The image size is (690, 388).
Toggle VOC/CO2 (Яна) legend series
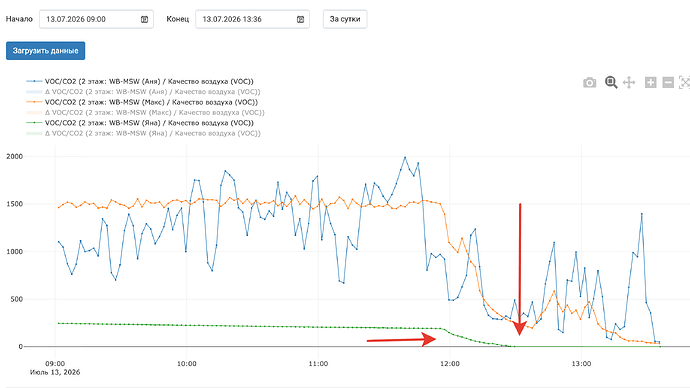click(140, 123)
